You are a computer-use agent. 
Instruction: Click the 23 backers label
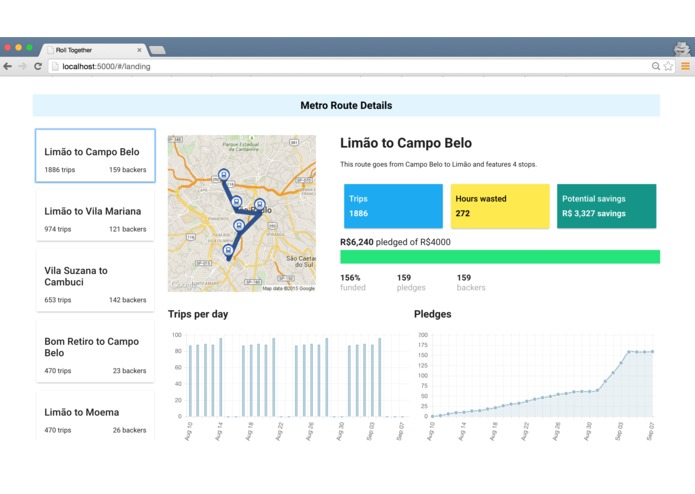[x=129, y=371]
